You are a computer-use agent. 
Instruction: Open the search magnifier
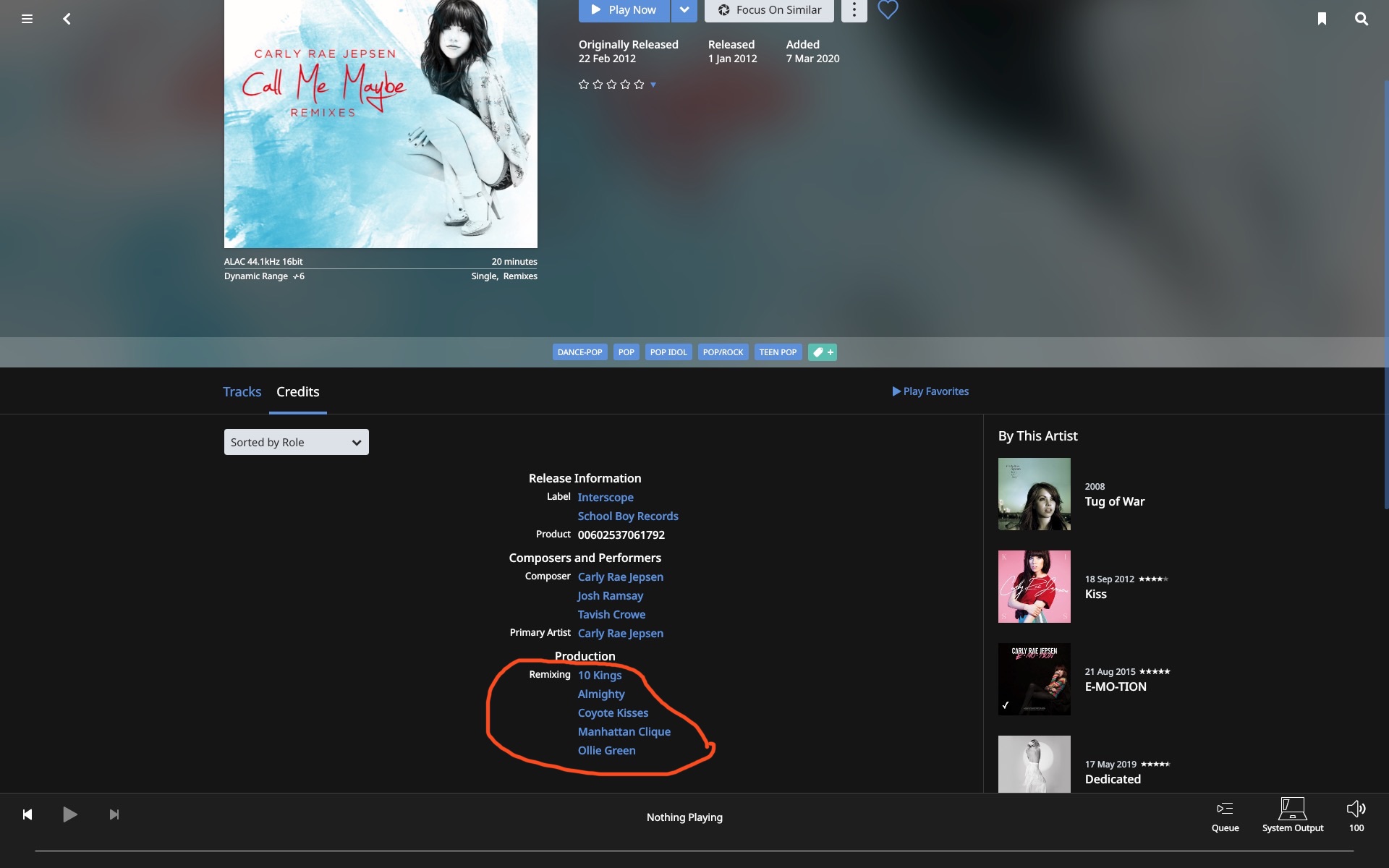tap(1361, 19)
